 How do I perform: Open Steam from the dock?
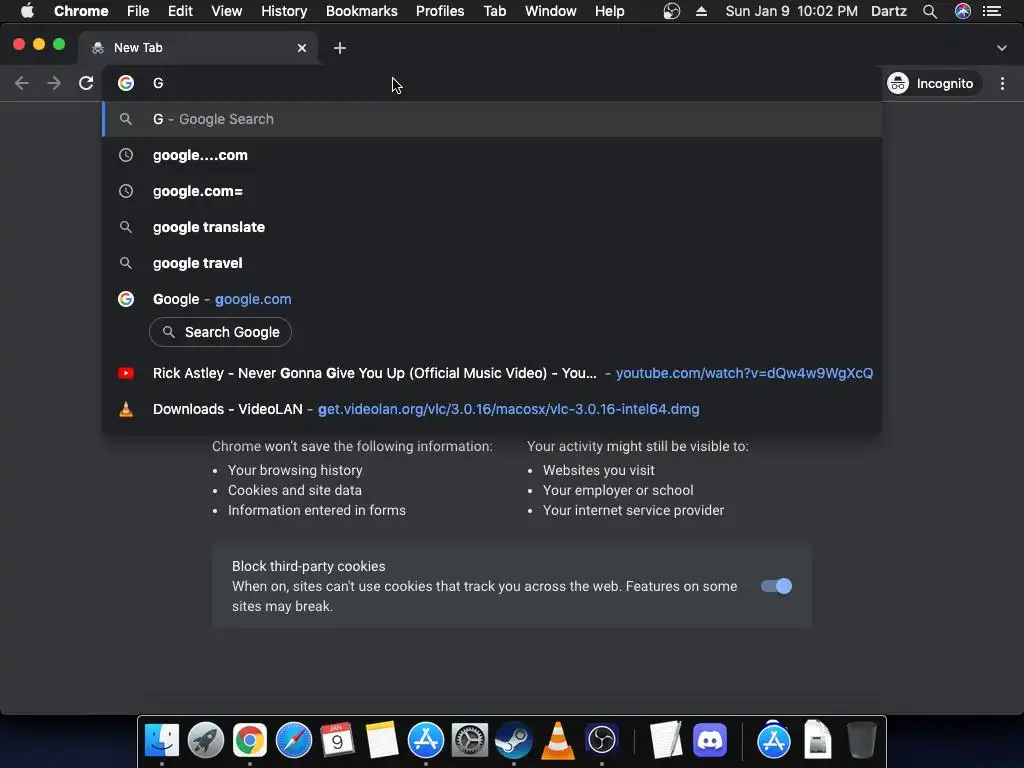point(514,741)
